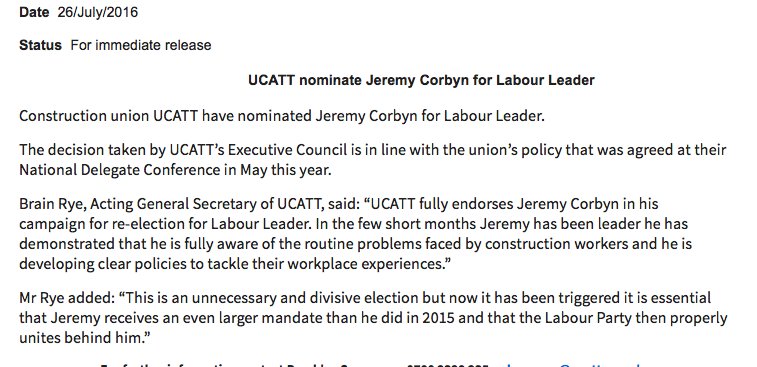
Task: Click the bold Status label
Action: (41, 45)
